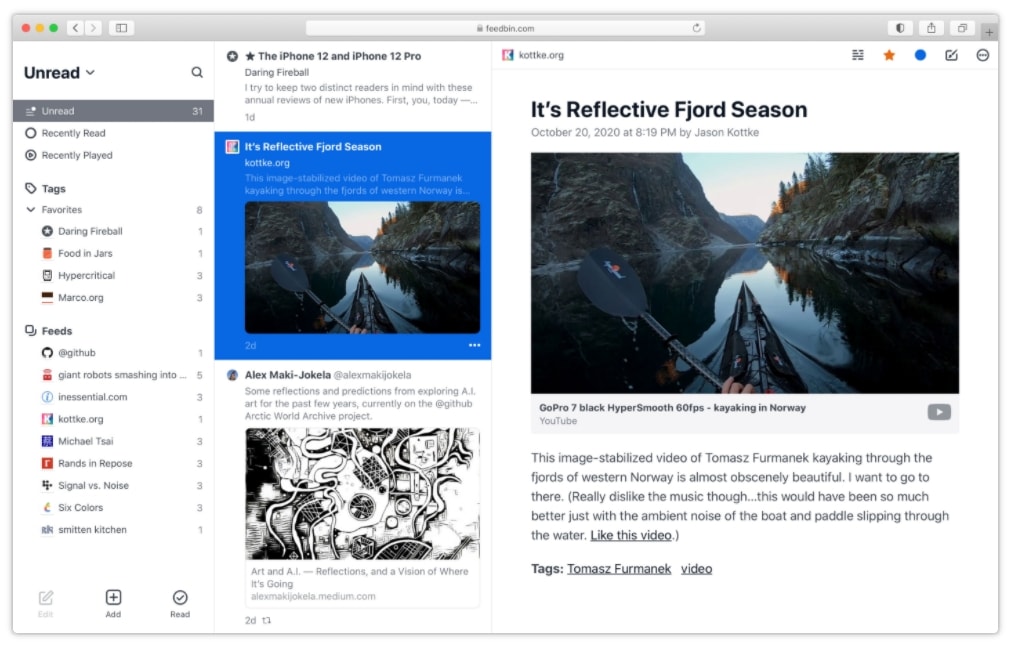Viewport: 1017px width, 647px height.
Task: Open the Tomasz Furmanek tag link
Action: point(619,569)
